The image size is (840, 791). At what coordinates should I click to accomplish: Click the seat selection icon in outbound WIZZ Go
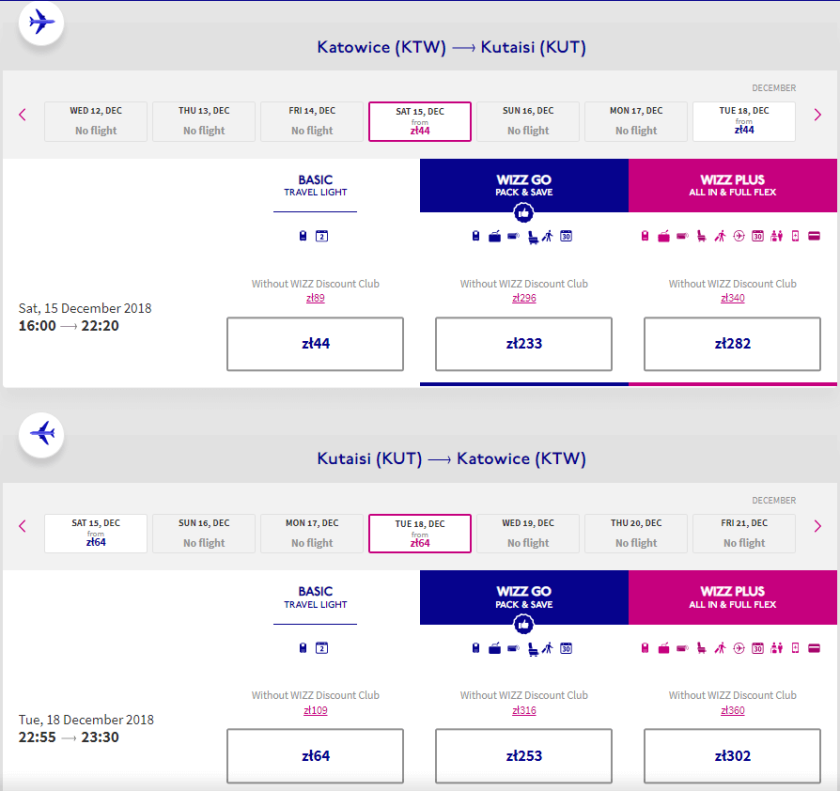tap(530, 237)
